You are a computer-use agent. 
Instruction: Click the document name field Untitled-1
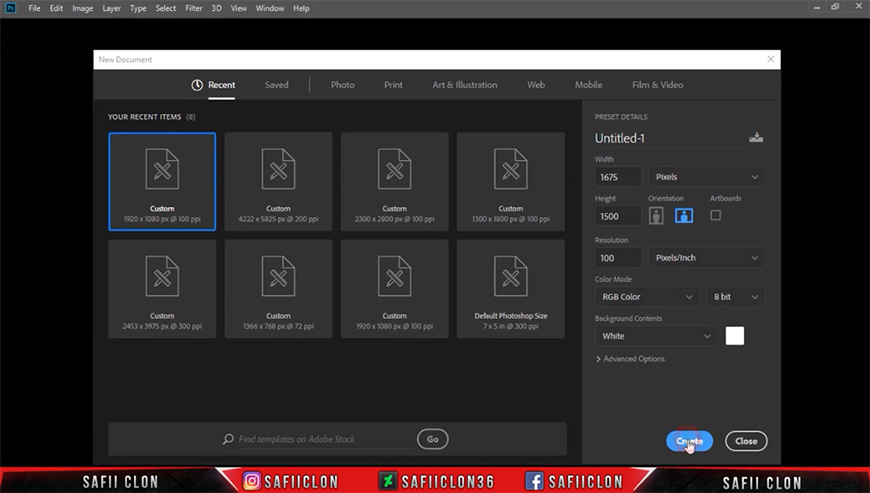pyautogui.click(x=669, y=138)
